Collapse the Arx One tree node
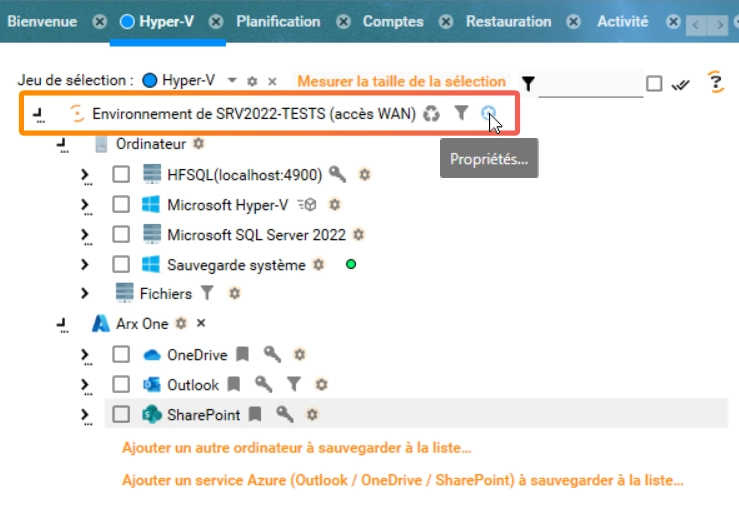The image size is (739, 515). click(x=62, y=324)
